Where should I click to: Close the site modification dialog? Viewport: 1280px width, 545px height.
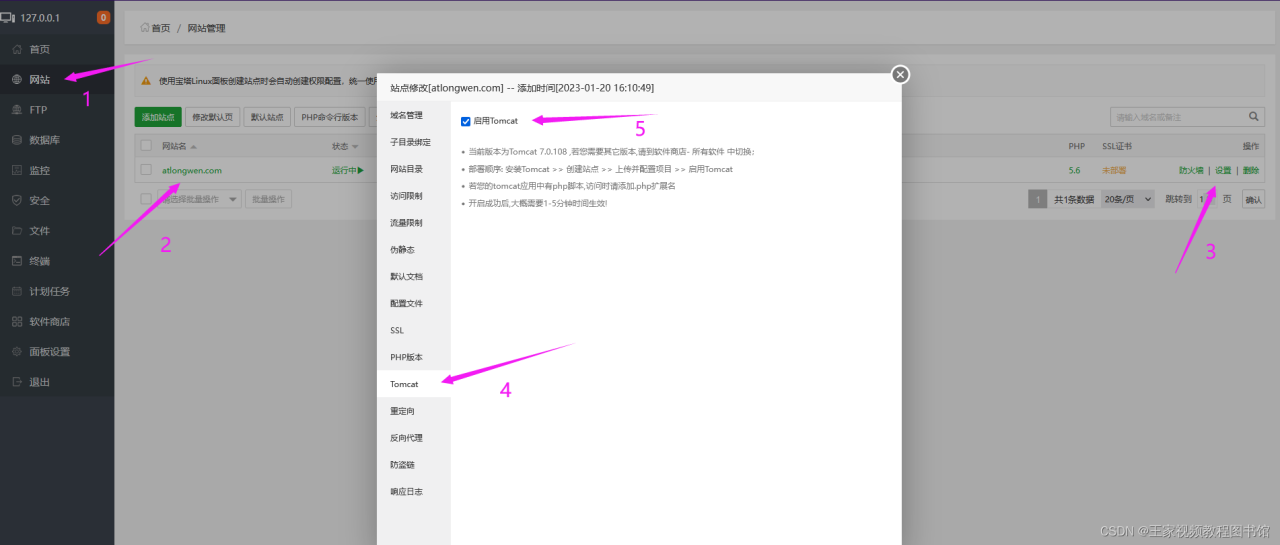point(900,74)
